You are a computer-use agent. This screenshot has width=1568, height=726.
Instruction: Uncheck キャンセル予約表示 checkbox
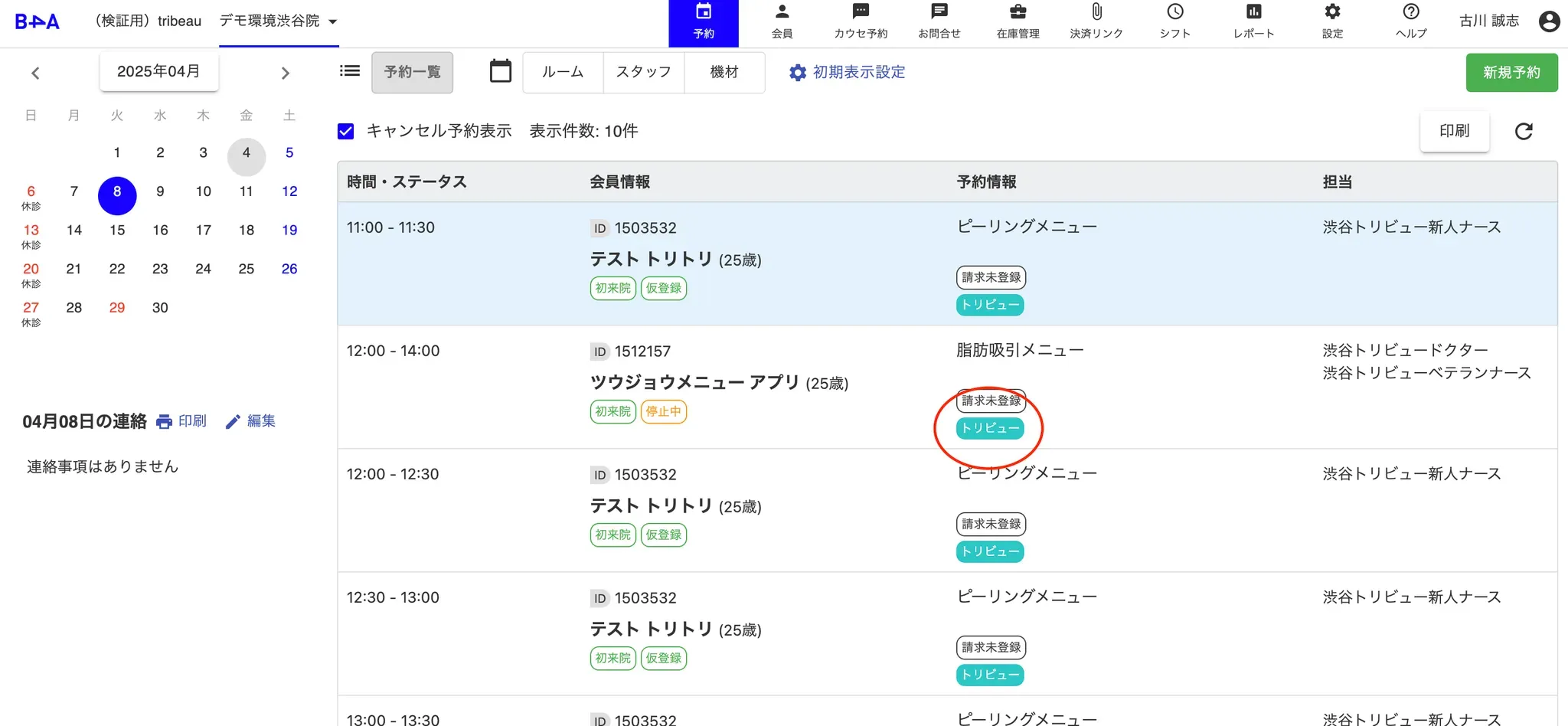[346, 131]
